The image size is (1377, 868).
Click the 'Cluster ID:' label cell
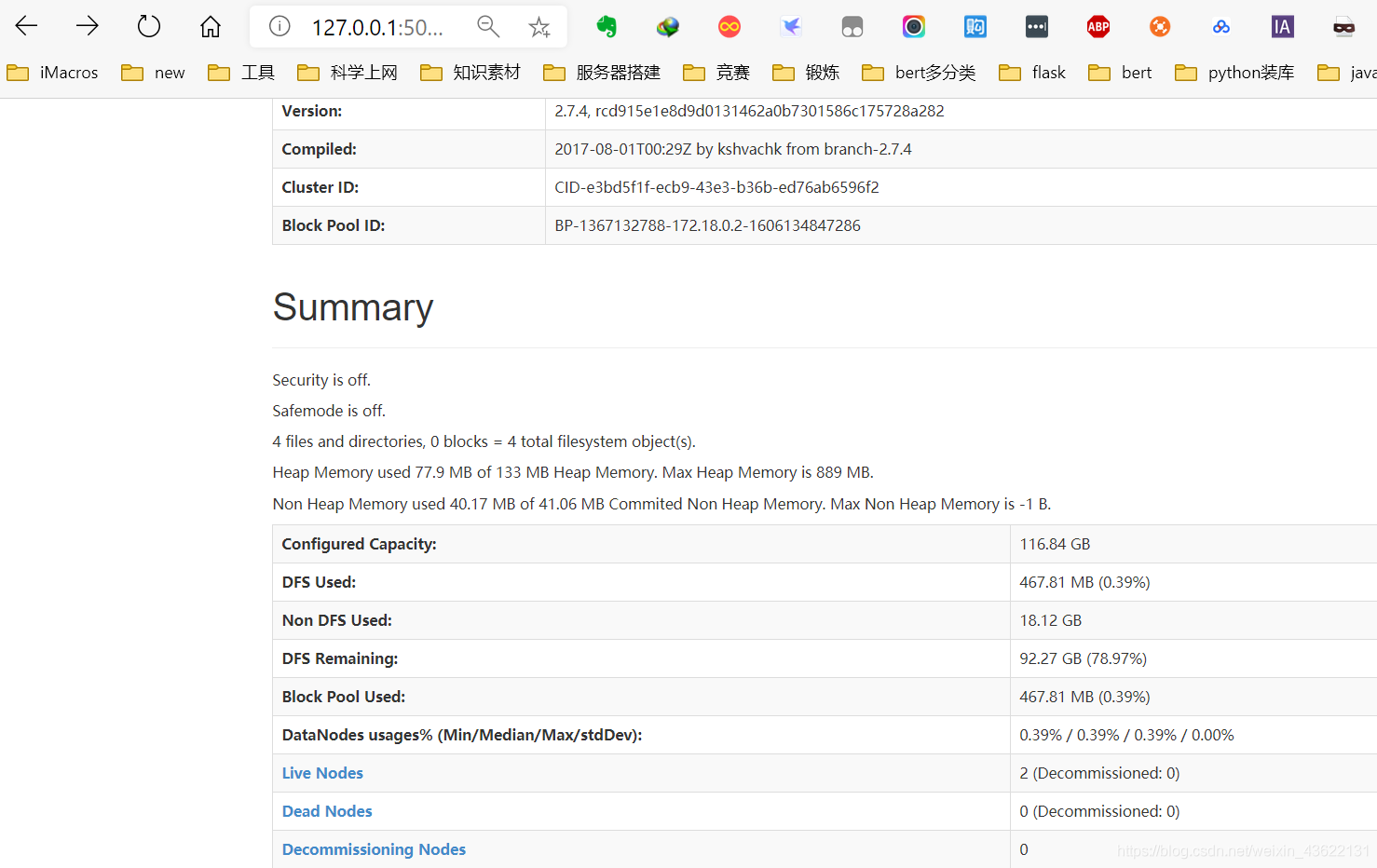pyautogui.click(x=409, y=187)
